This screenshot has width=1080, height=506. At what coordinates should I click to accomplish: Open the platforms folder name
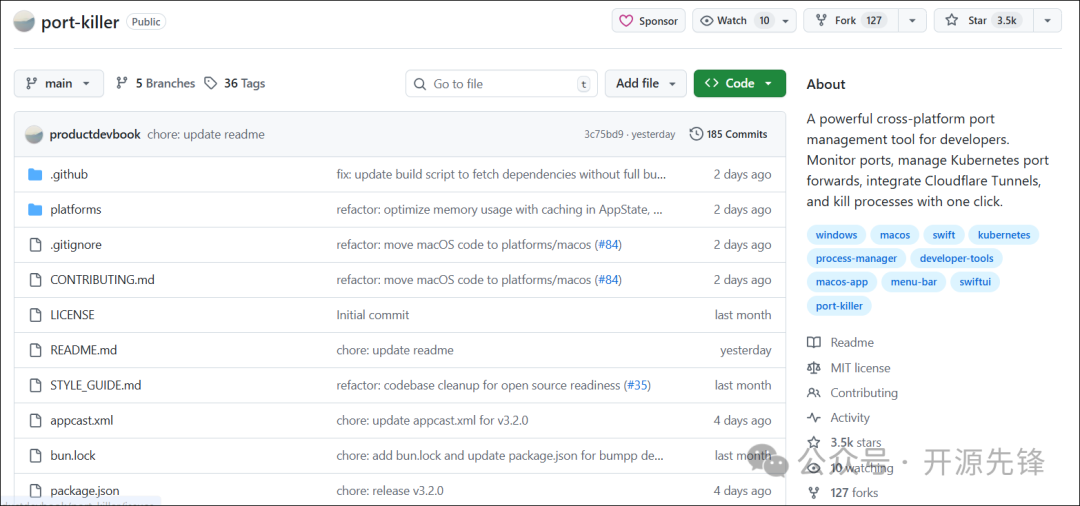pos(76,209)
